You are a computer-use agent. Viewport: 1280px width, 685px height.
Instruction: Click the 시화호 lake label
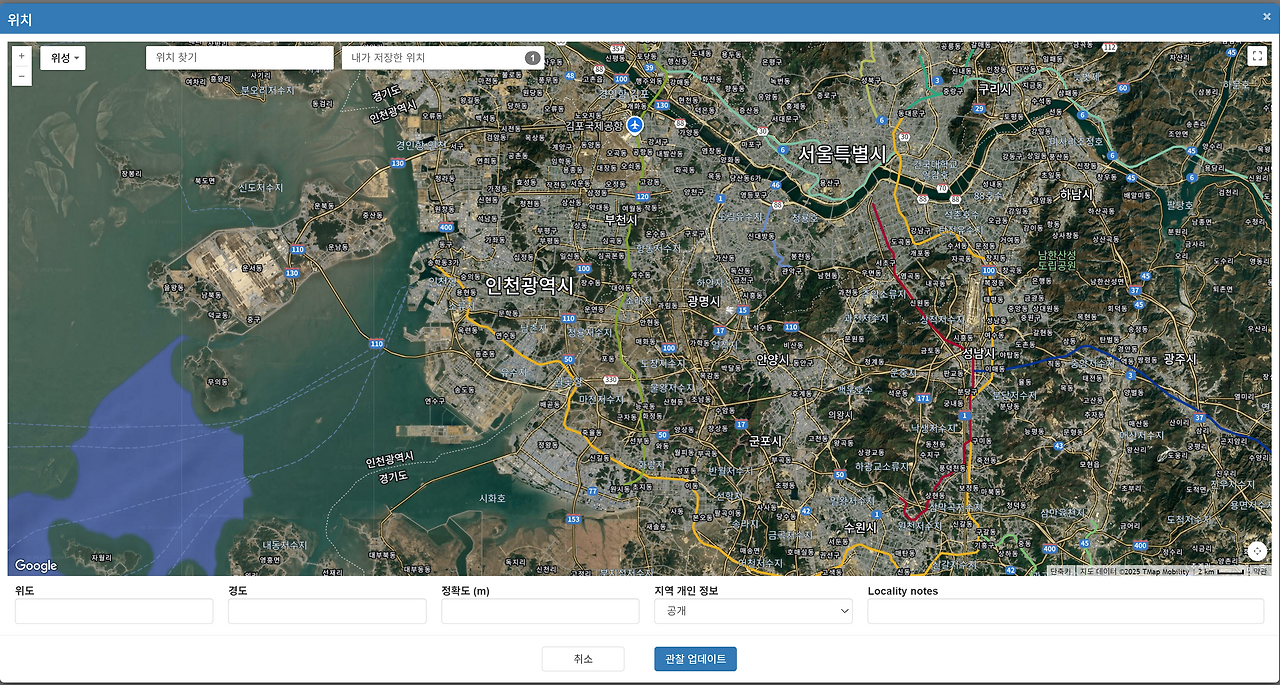point(492,498)
